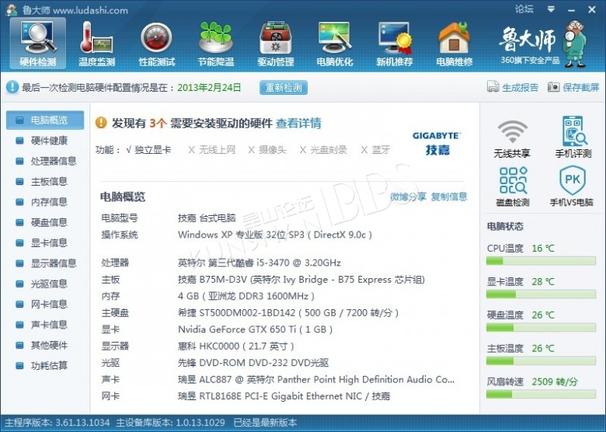606x432 pixels.
Task: Click the 先锋 DVD-ROM drive value
Action: point(253,362)
